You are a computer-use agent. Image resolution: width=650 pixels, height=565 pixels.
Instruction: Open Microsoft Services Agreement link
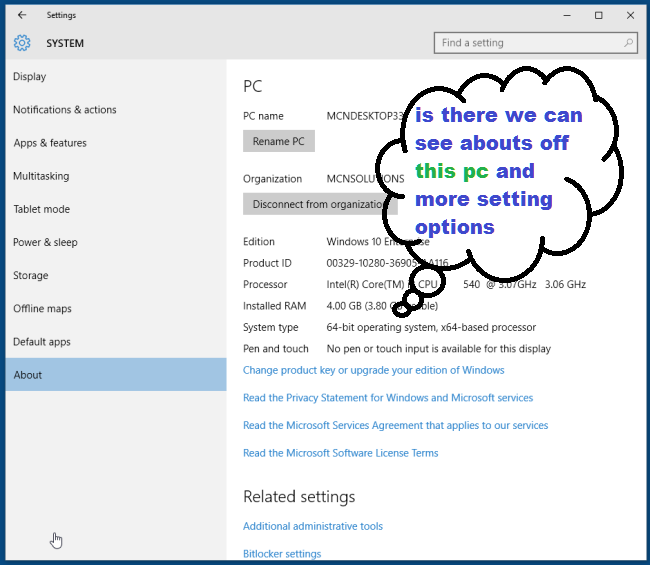click(395, 425)
